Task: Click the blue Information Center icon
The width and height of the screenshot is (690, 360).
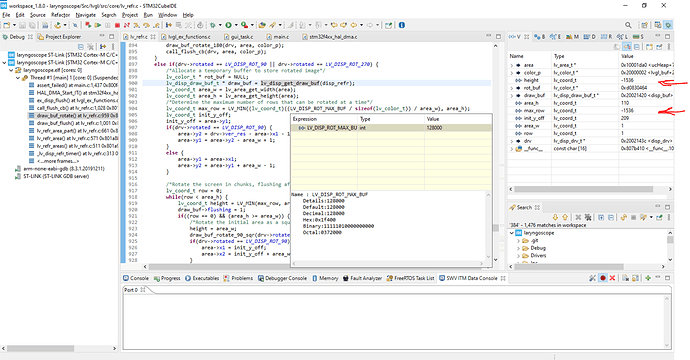Action: point(402,25)
